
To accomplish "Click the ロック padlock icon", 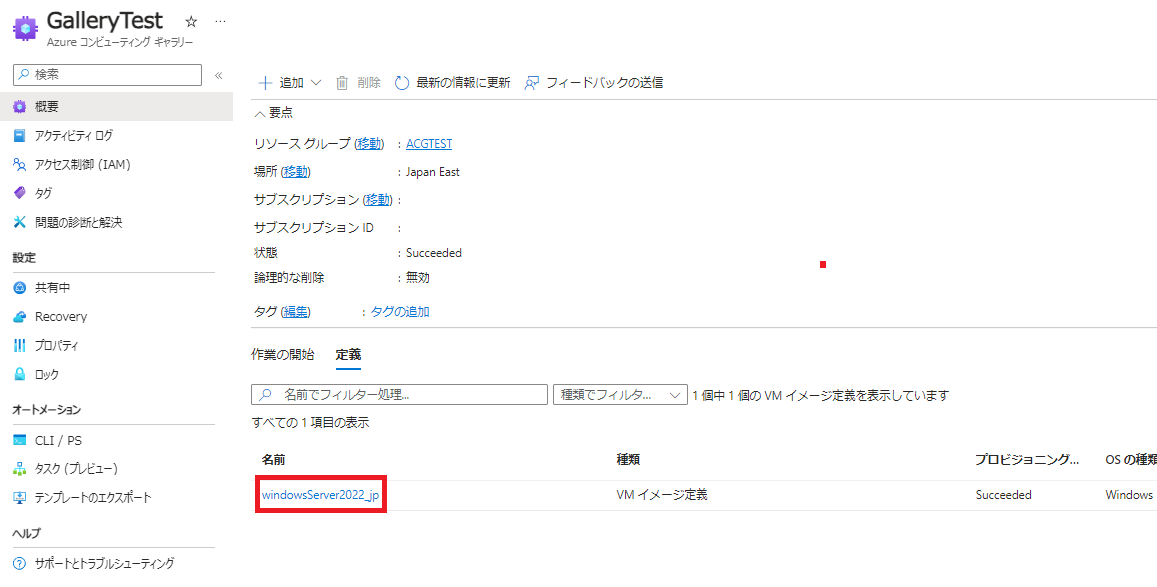I will [x=20, y=375].
